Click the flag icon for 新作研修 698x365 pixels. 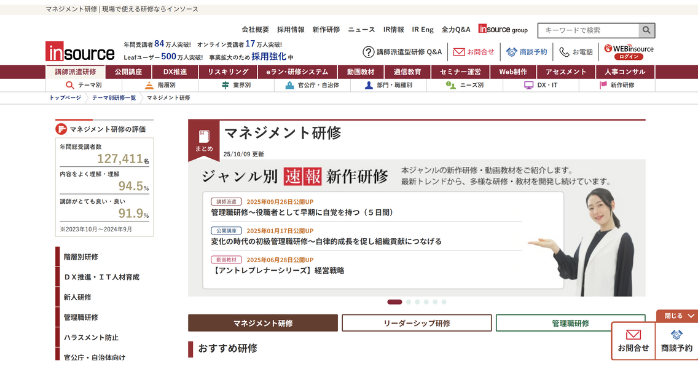[603, 85]
